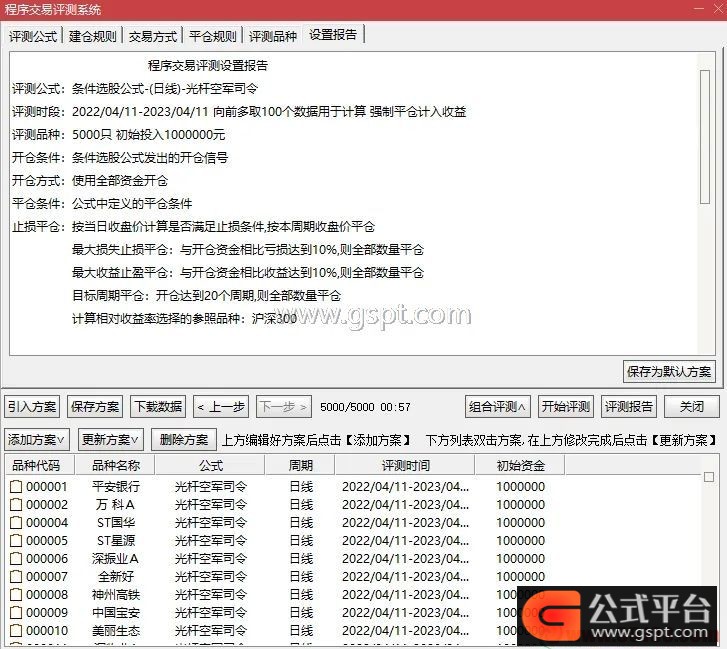Click evaluation date range in 000005 row
The height and width of the screenshot is (649, 727).
pos(405,541)
